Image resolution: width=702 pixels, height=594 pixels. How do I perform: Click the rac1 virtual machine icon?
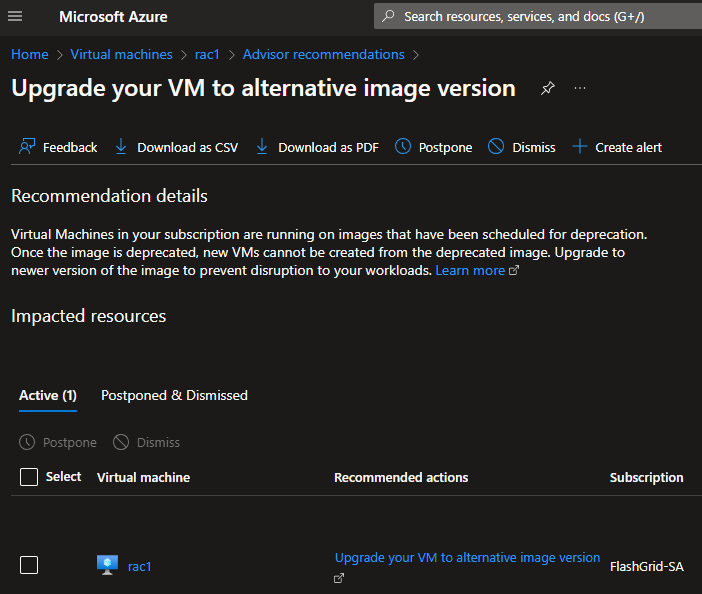point(107,565)
